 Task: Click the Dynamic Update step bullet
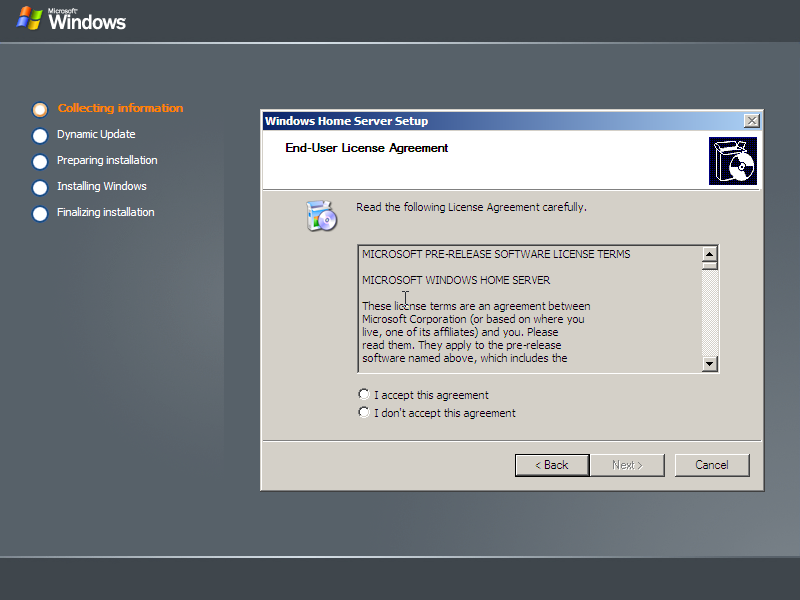point(40,135)
